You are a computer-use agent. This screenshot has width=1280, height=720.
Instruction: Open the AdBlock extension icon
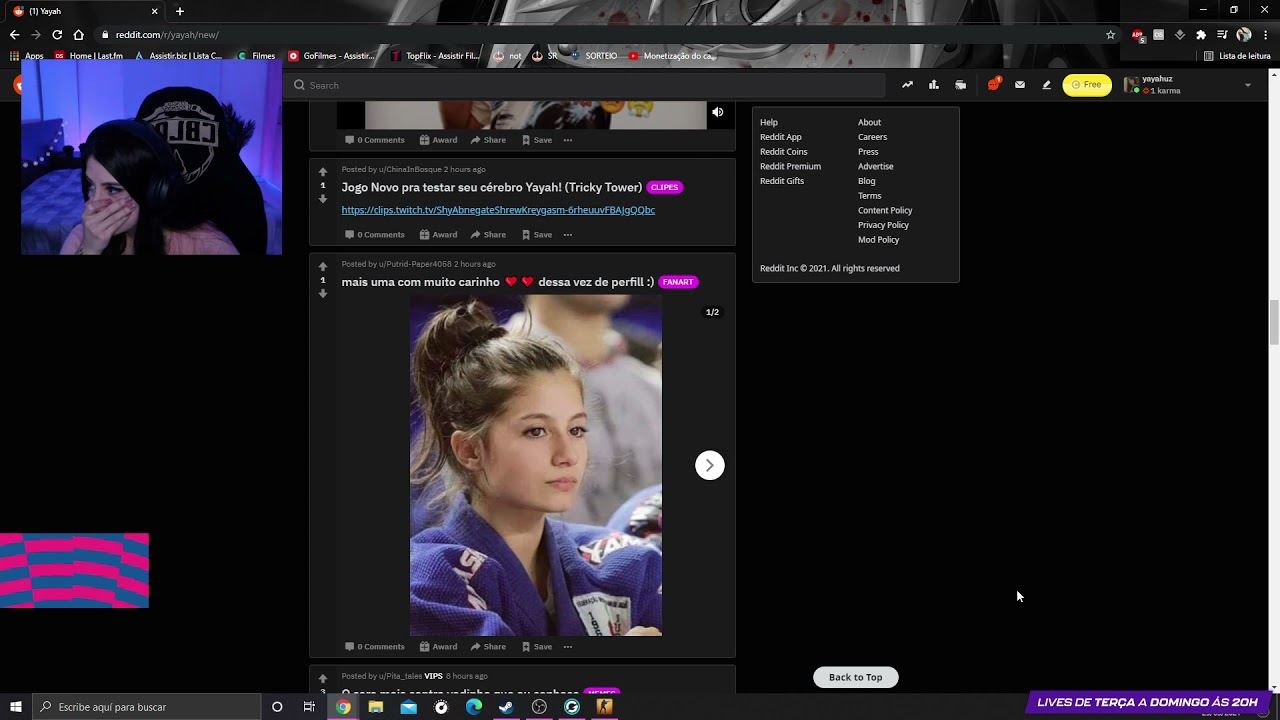[1138, 35]
